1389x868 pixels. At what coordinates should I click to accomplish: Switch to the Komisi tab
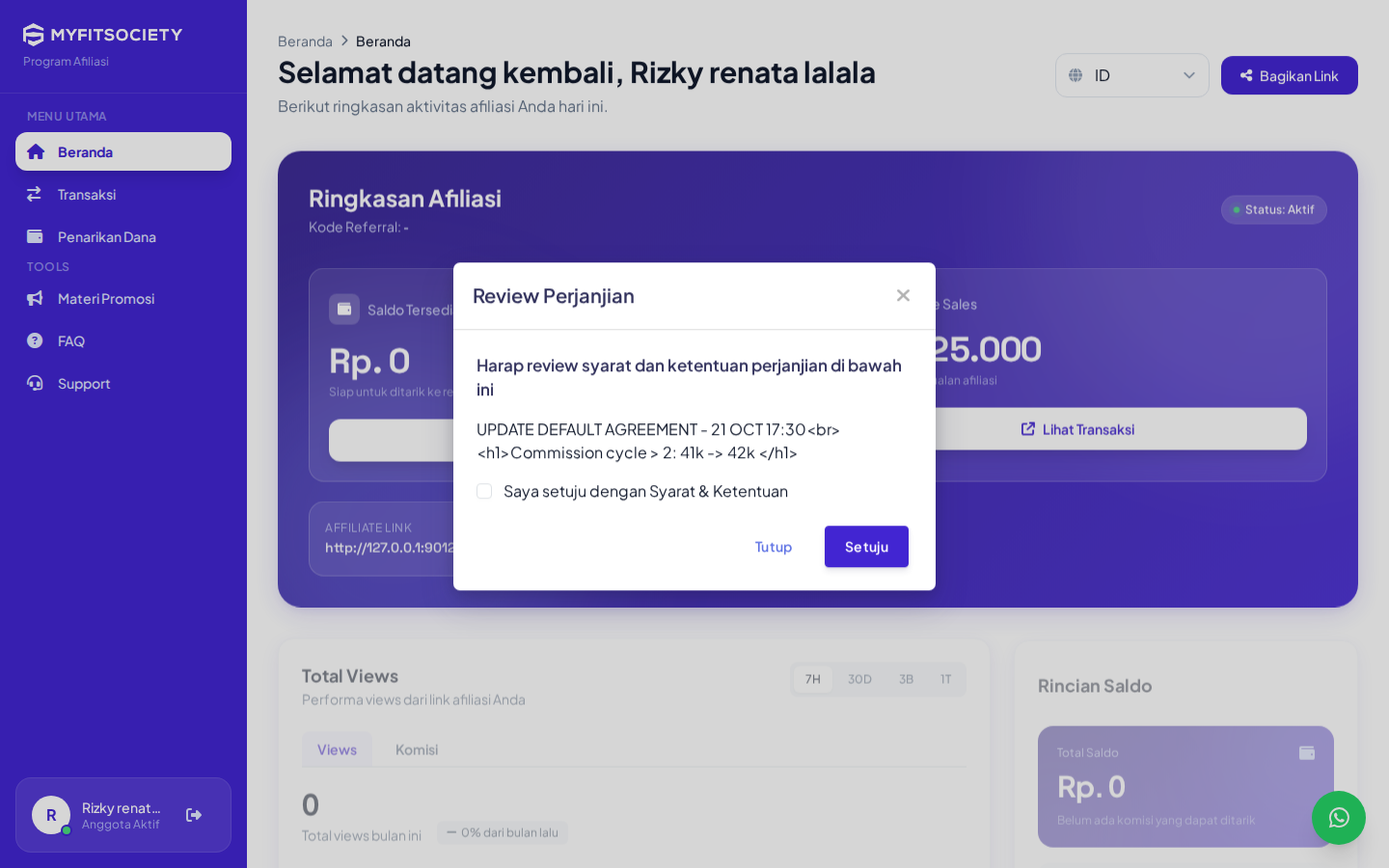417,749
